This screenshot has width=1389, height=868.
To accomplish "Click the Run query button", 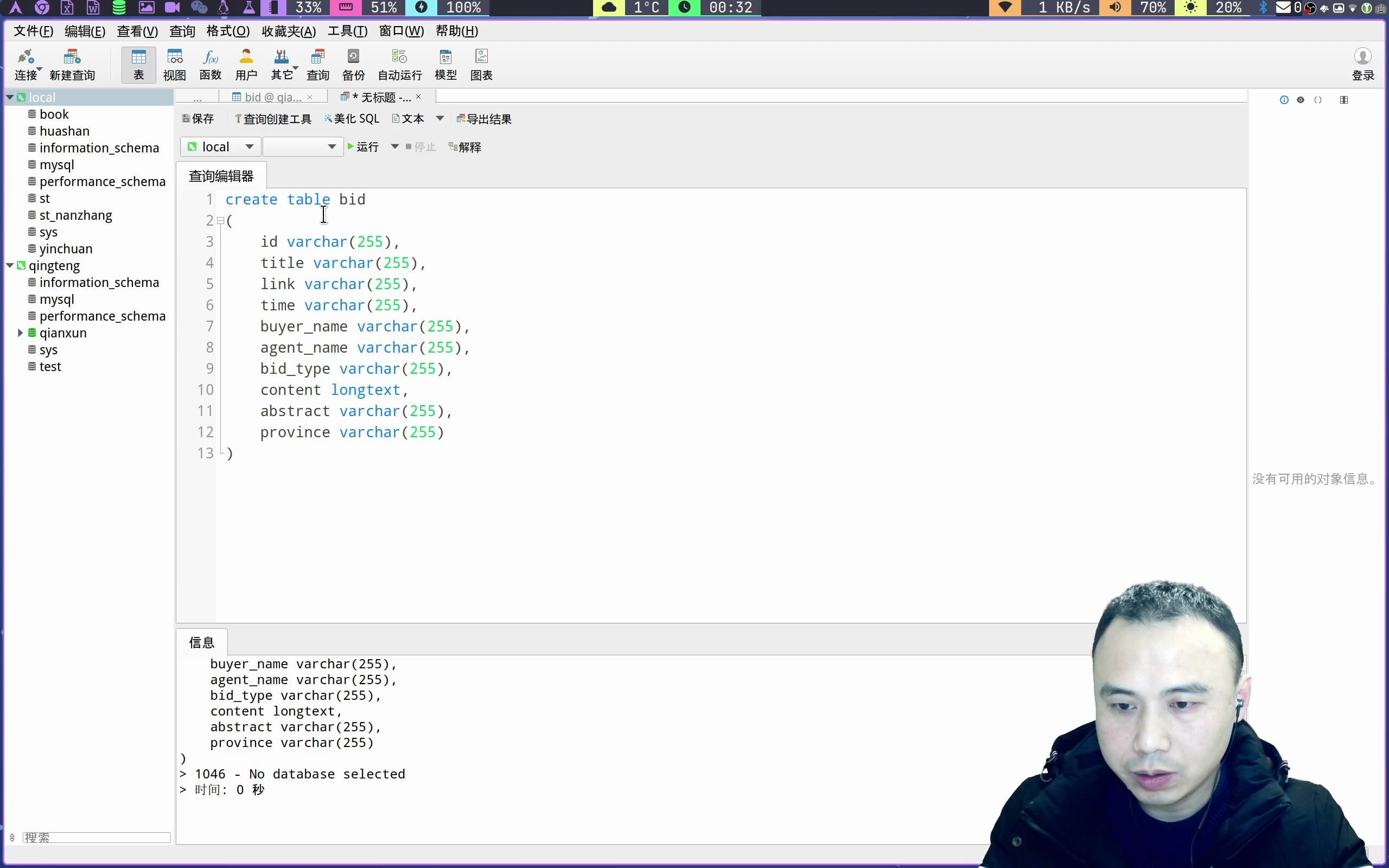I will pyautogui.click(x=363, y=147).
